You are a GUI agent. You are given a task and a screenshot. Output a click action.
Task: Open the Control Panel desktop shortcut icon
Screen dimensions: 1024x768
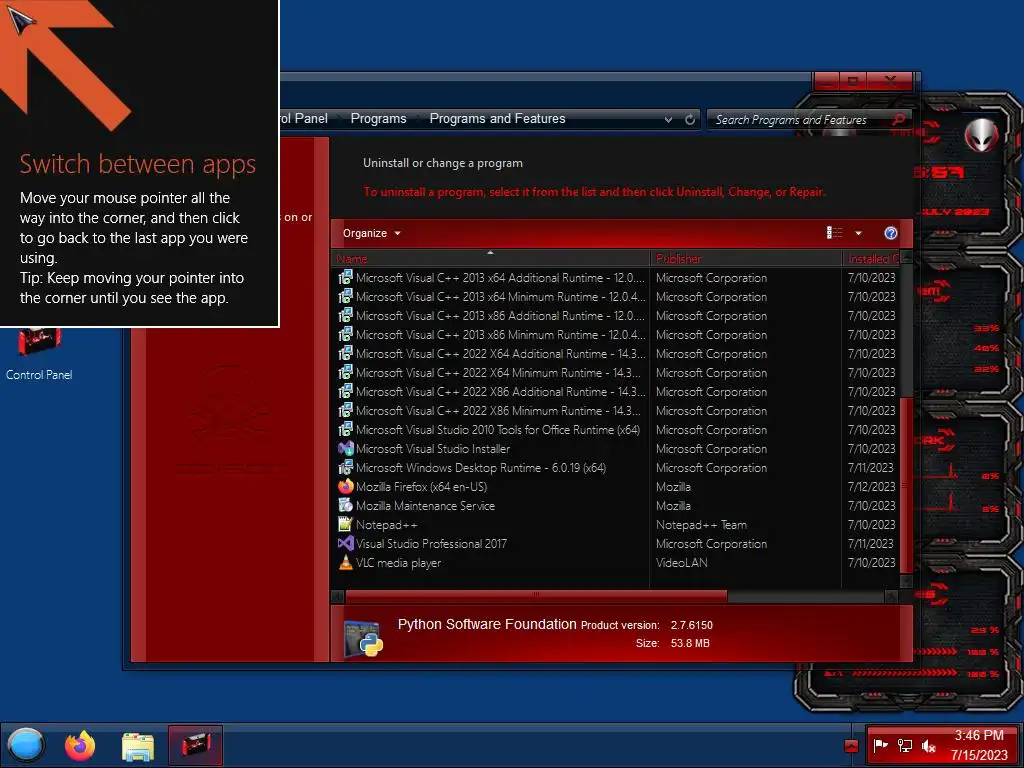click(39, 342)
